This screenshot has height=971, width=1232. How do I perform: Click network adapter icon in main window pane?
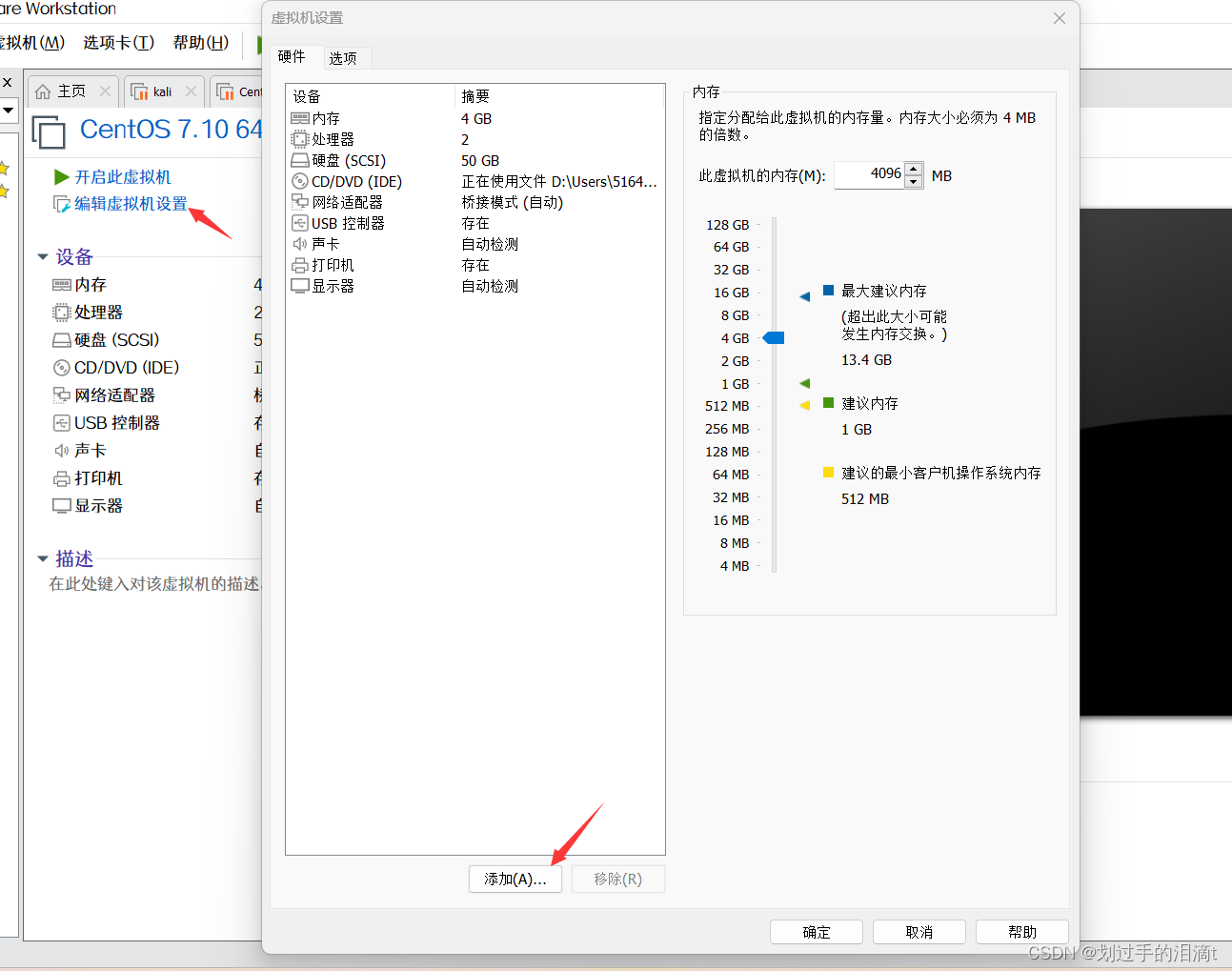(62, 395)
